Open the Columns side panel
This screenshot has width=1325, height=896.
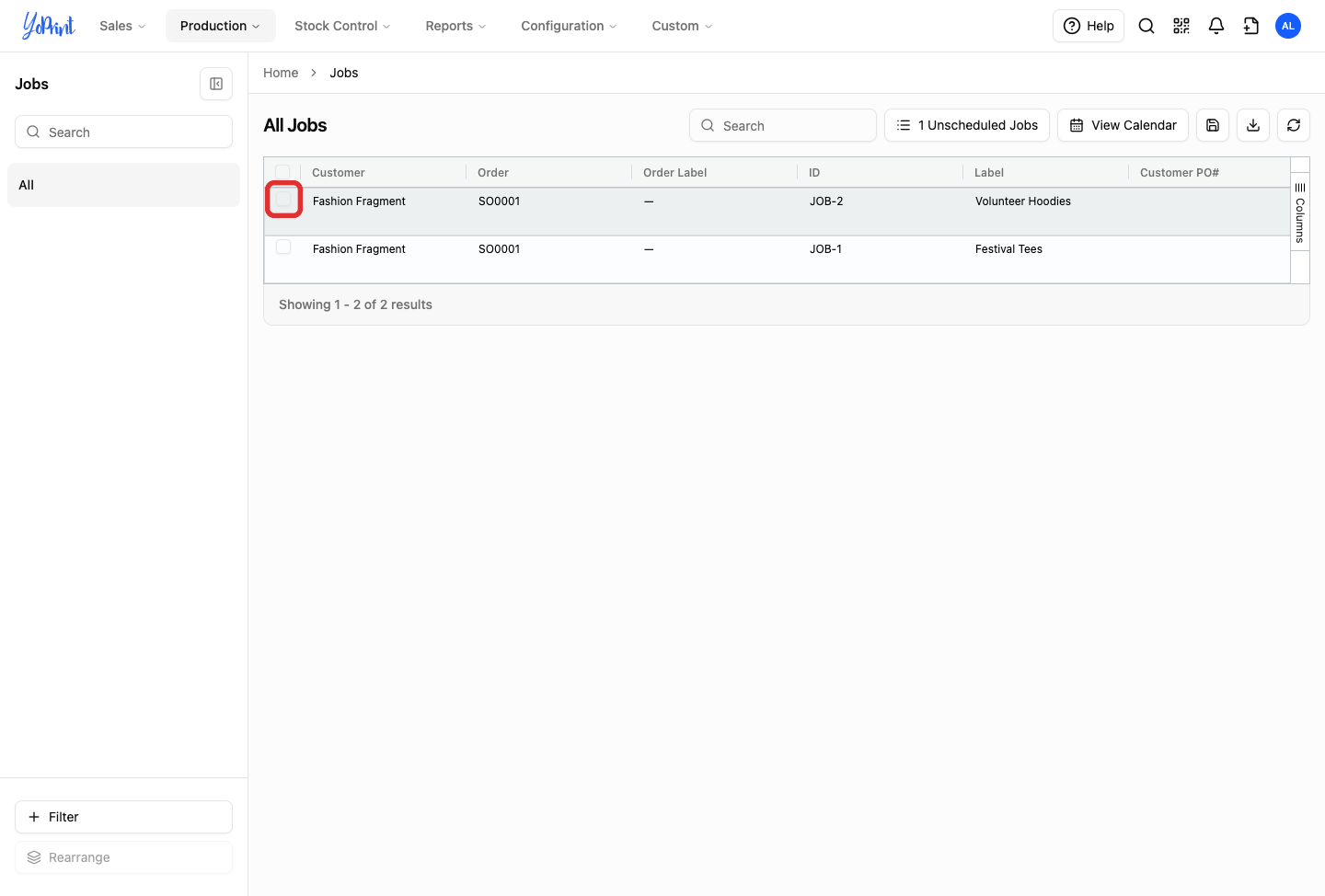(x=1300, y=213)
